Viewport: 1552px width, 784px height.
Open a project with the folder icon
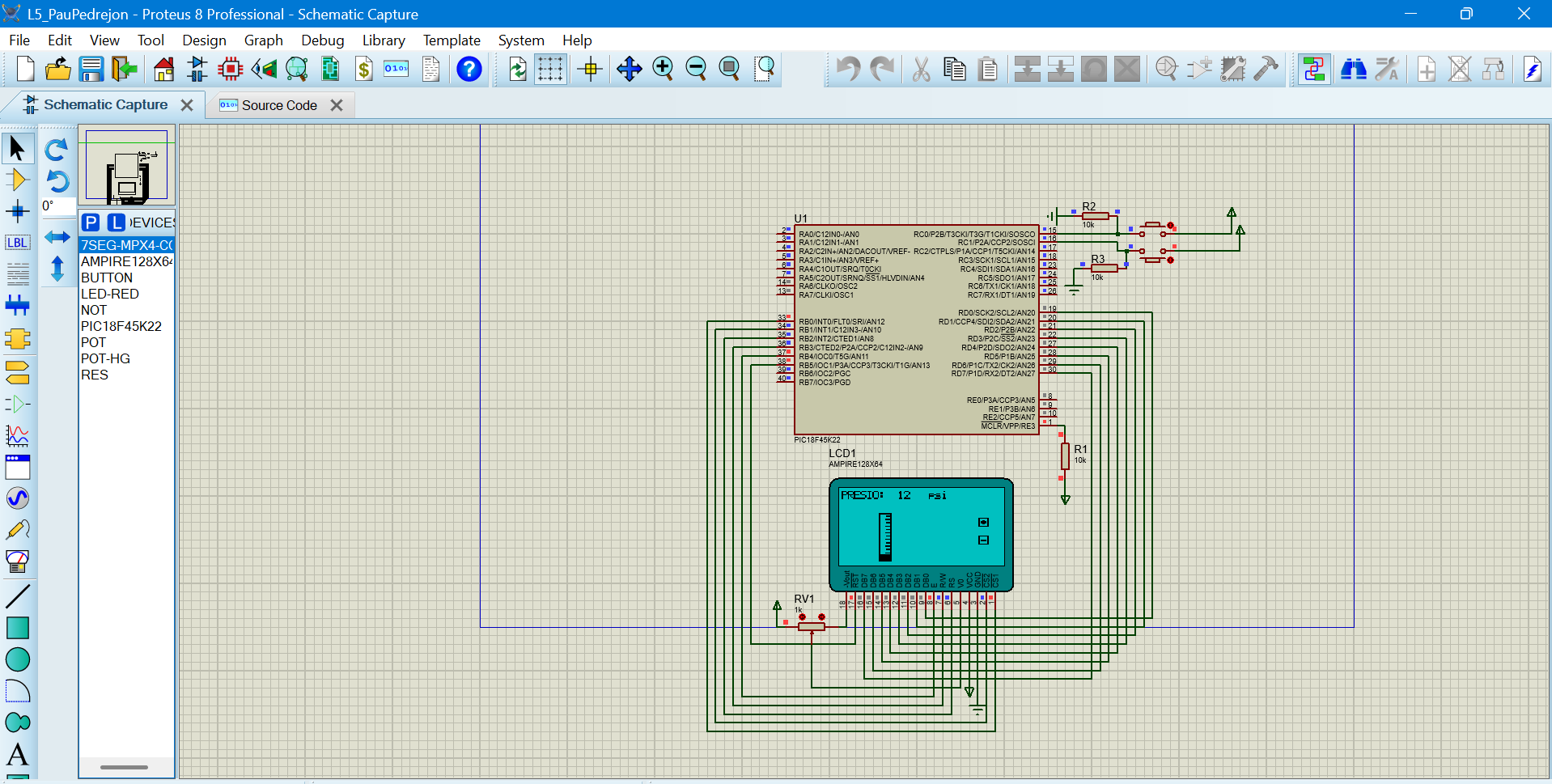point(57,70)
